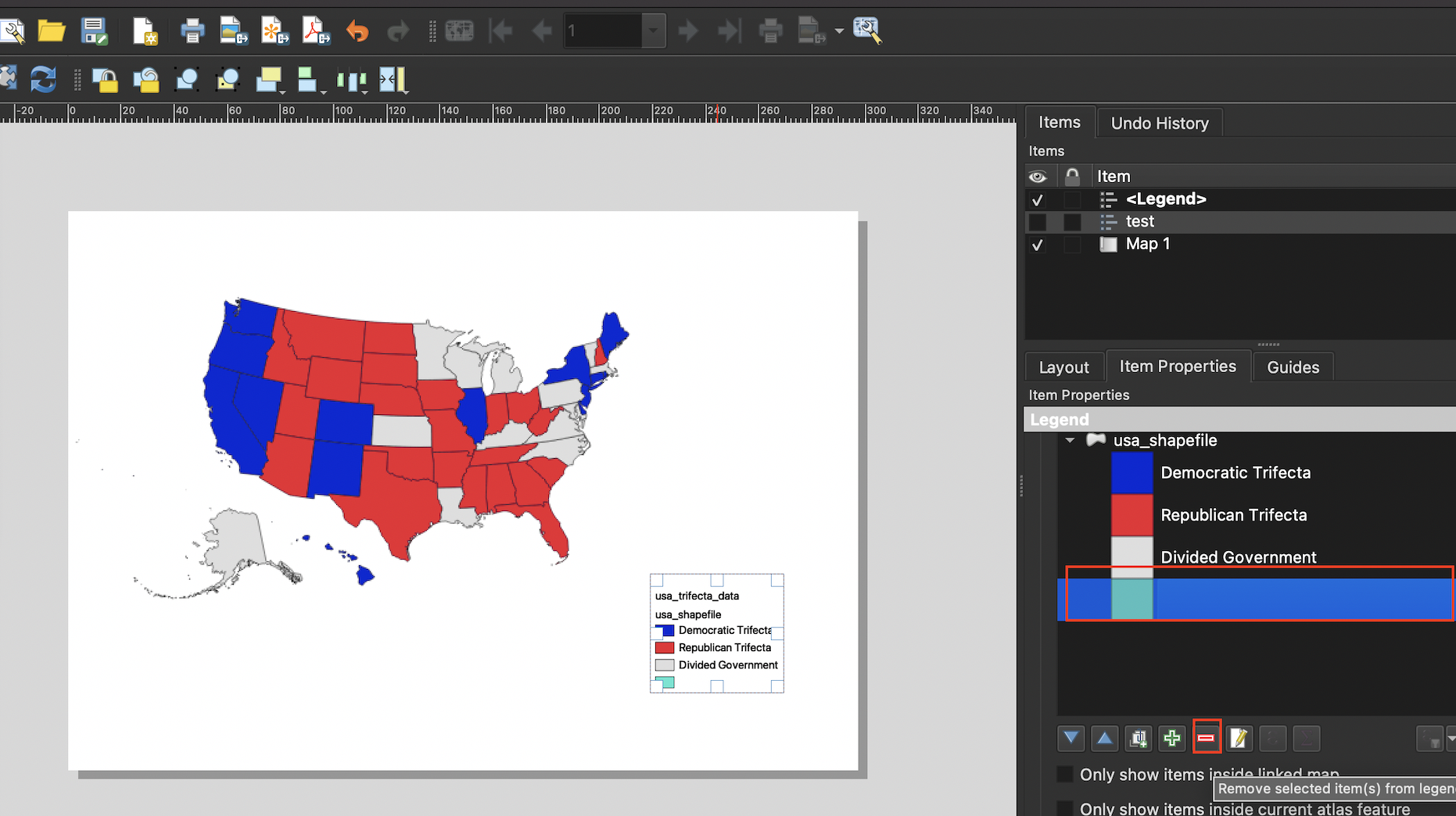The height and width of the screenshot is (816, 1456).
Task: Remove selected item from legend
Action: [1206, 738]
